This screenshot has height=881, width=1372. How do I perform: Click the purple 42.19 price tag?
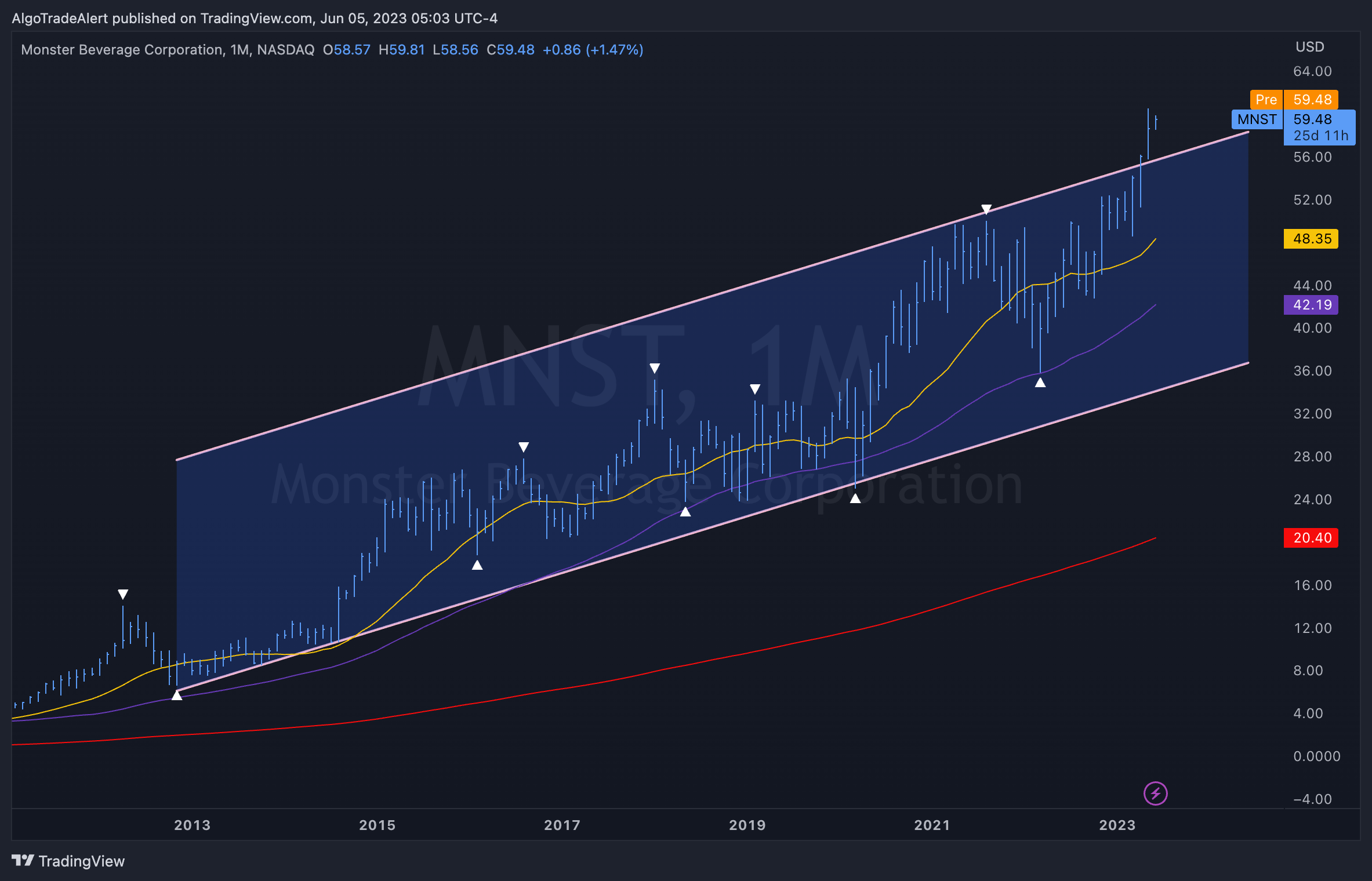(x=1311, y=305)
